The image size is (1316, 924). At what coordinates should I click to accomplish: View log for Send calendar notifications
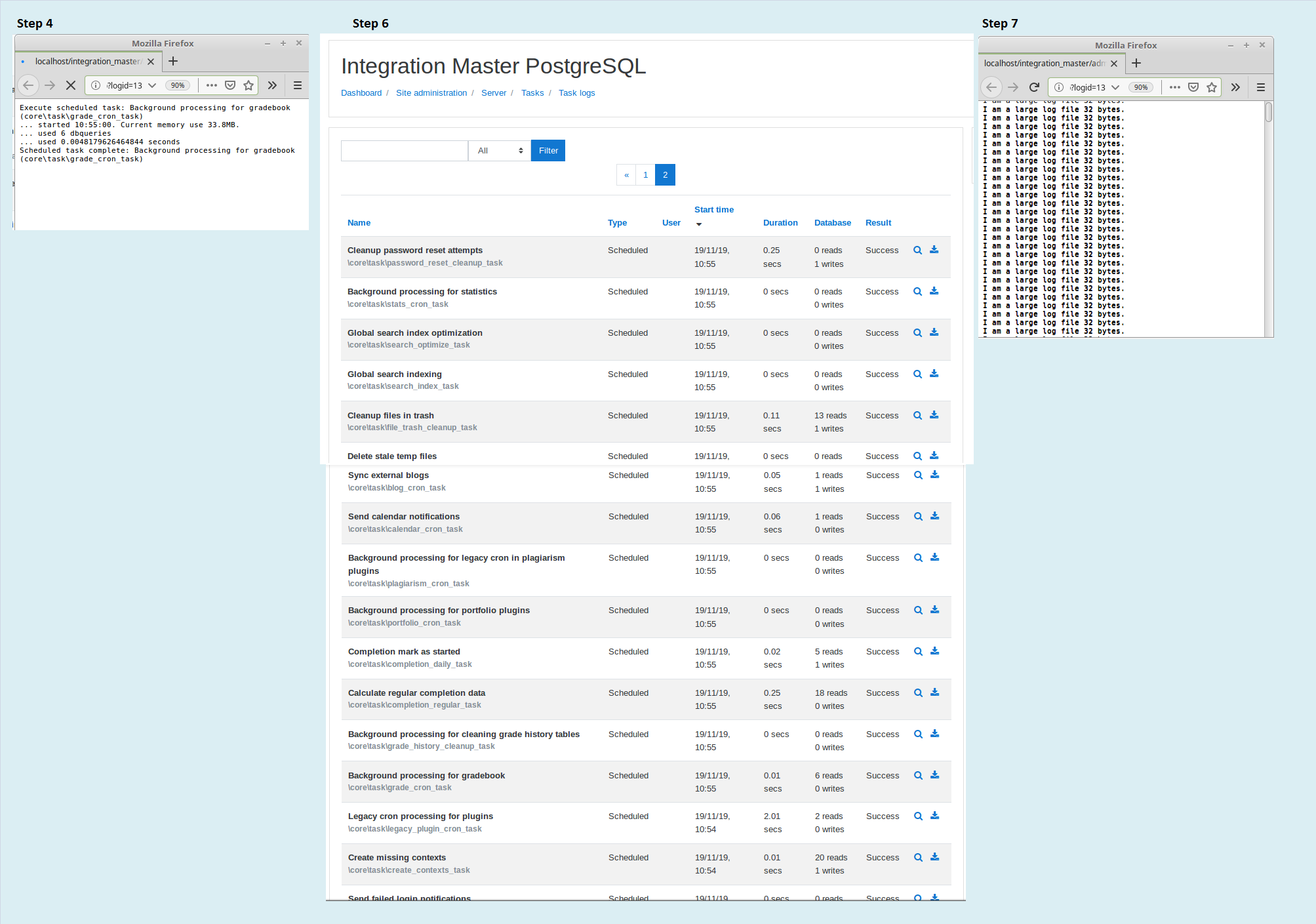point(918,517)
